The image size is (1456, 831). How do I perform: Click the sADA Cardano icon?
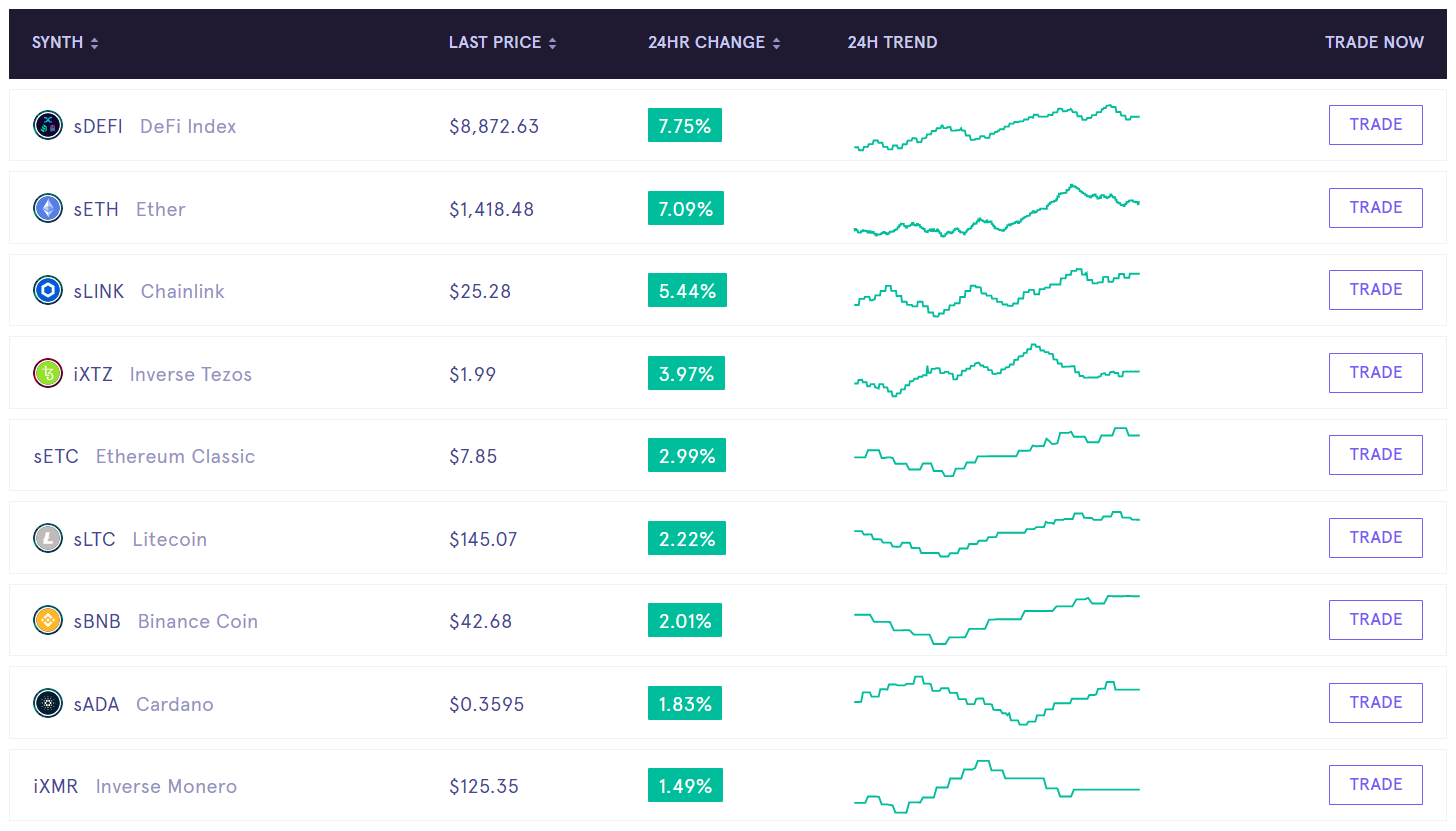pyautogui.click(x=47, y=704)
